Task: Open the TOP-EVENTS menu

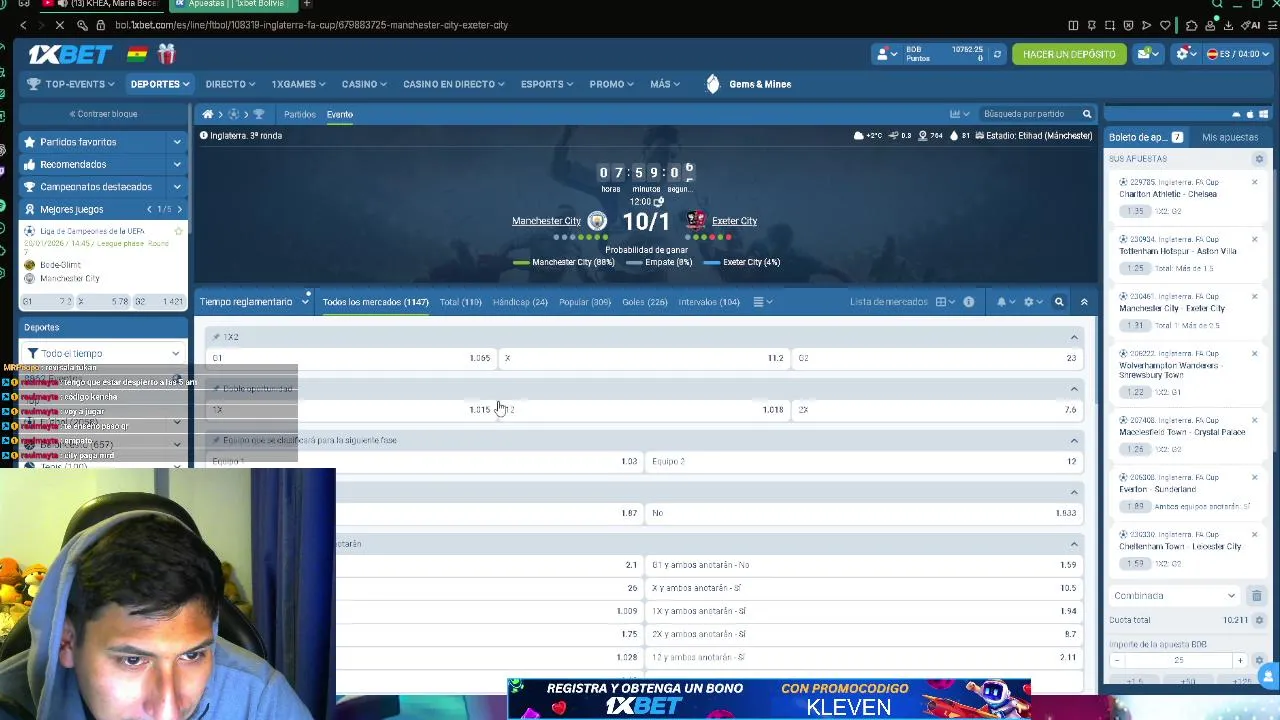Action: [70, 84]
